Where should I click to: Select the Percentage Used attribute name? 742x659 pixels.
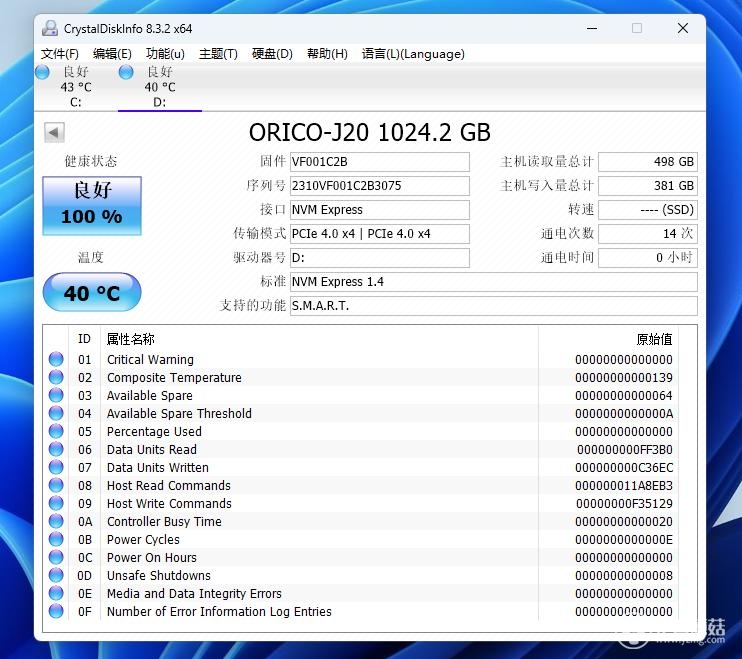point(154,431)
